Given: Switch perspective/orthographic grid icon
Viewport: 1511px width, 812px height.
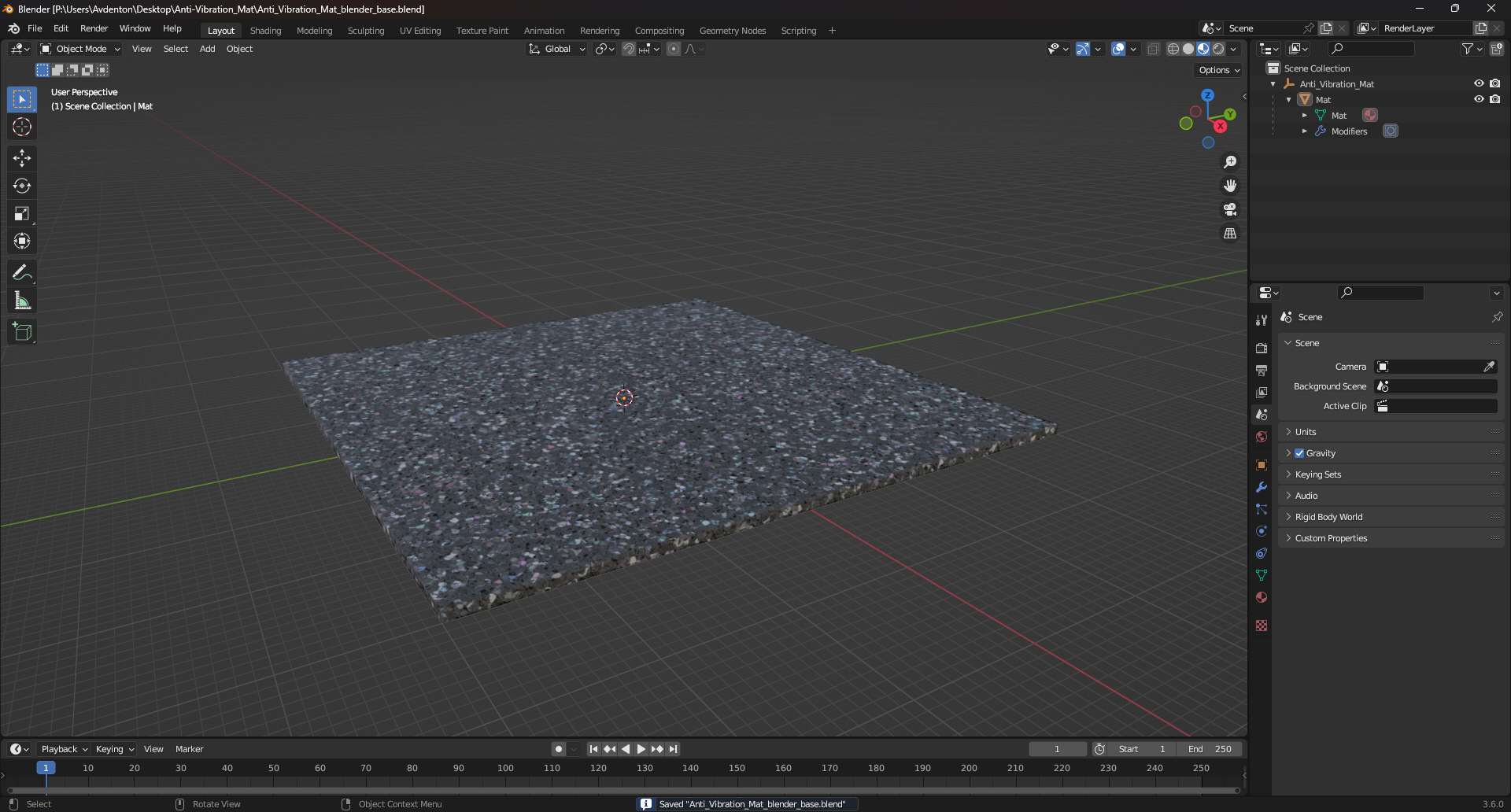Looking at the screenshot, I should pyautogui.click(x=1230, y=234).
